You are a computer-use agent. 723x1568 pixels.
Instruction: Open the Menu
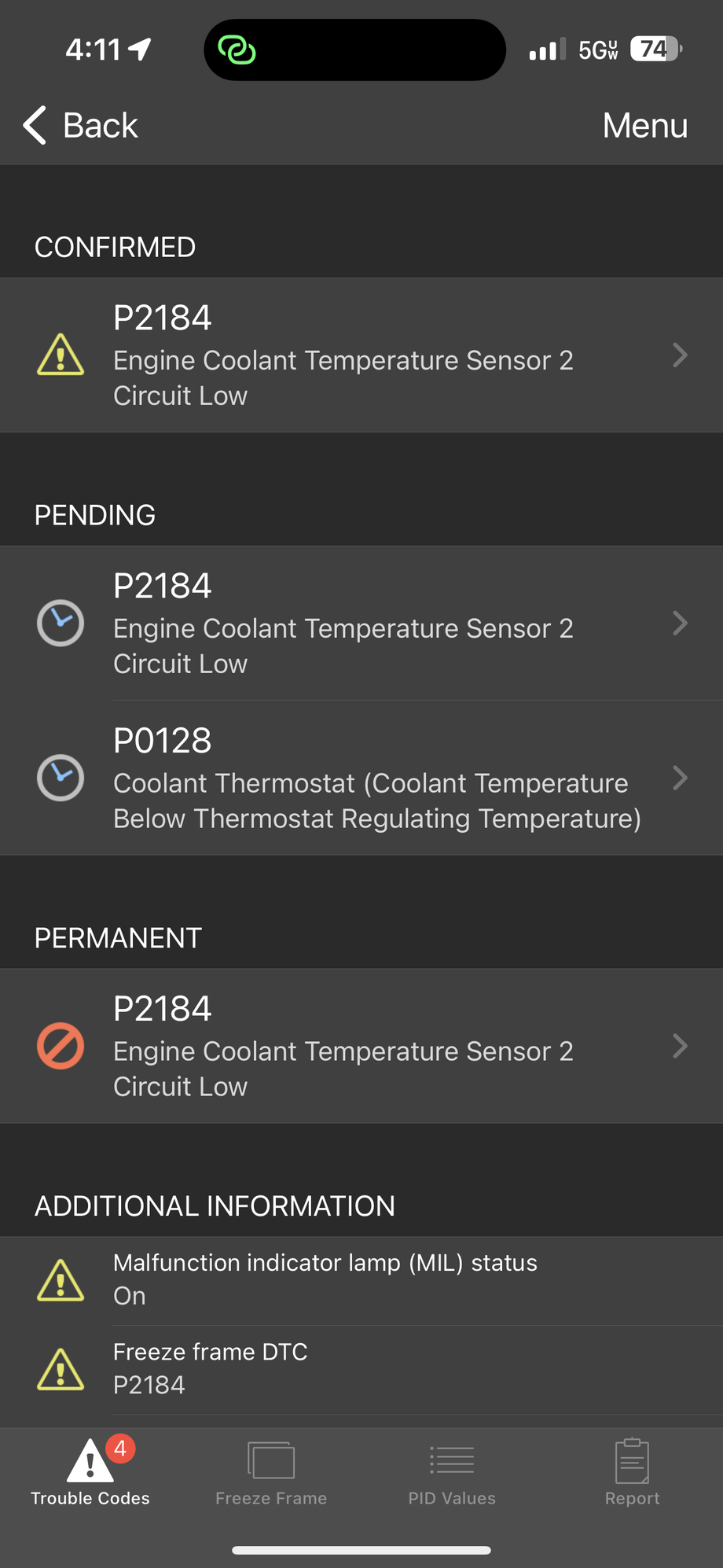644,126
